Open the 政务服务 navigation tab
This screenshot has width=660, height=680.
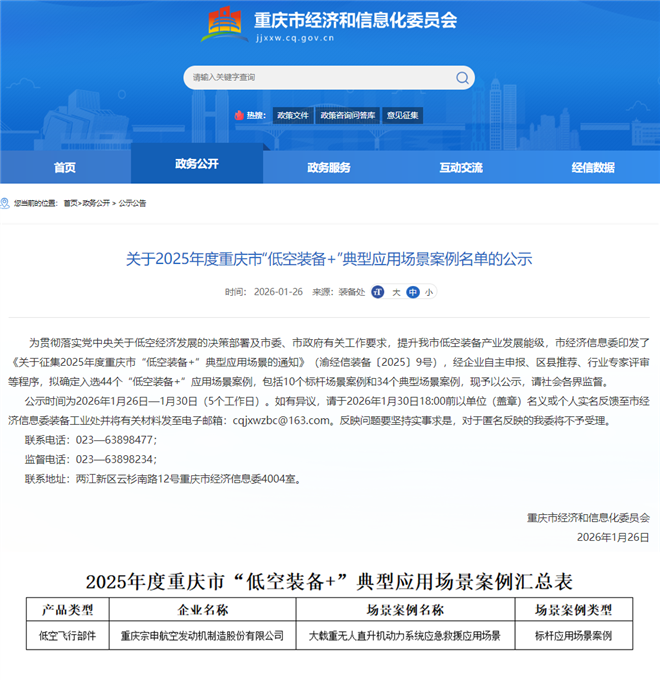pyautogui.click(x=329, y=167)
